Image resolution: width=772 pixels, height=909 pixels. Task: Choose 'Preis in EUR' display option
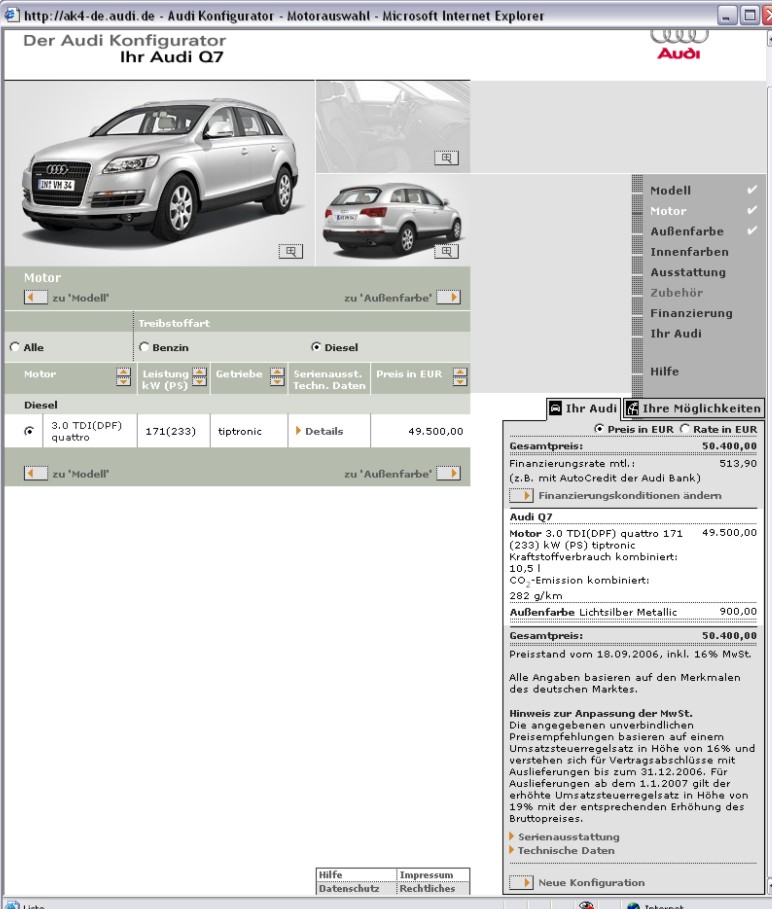pyautogui.click(x=599, y=428)
